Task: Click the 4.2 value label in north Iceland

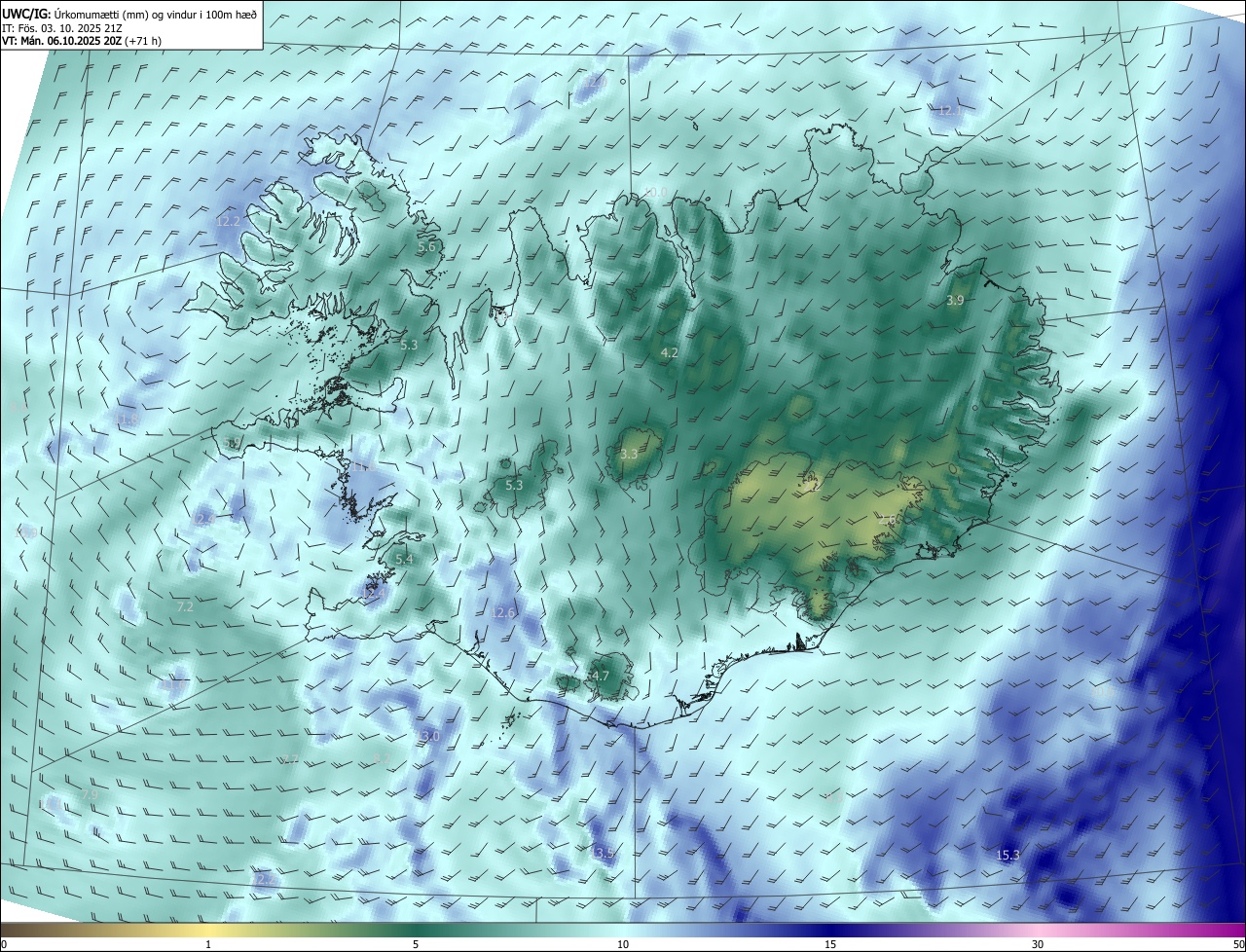Action: [669, 352]
